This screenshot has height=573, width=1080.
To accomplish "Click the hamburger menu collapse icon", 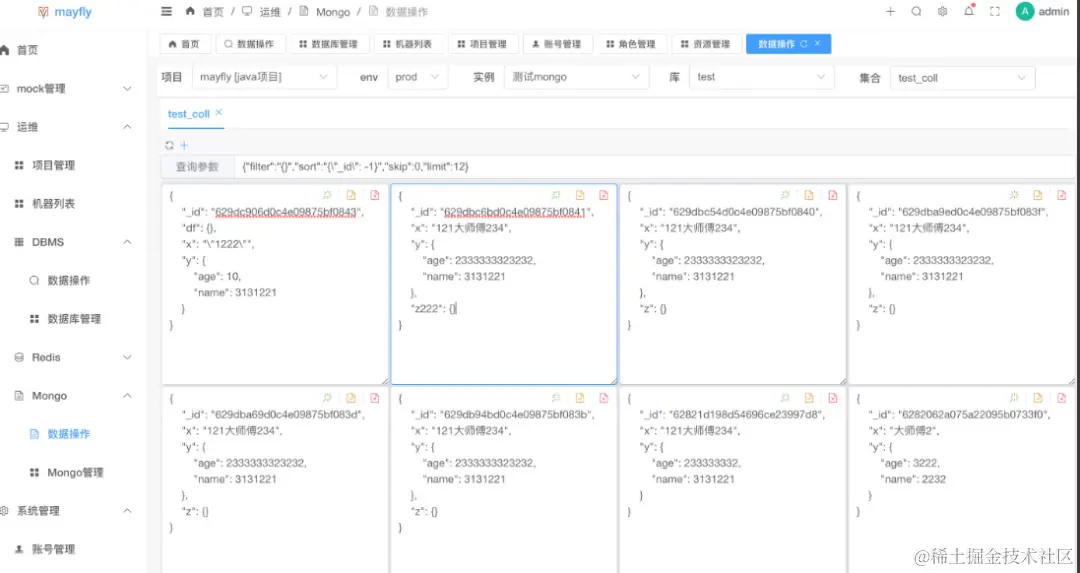I will click(x=166, y=12).
